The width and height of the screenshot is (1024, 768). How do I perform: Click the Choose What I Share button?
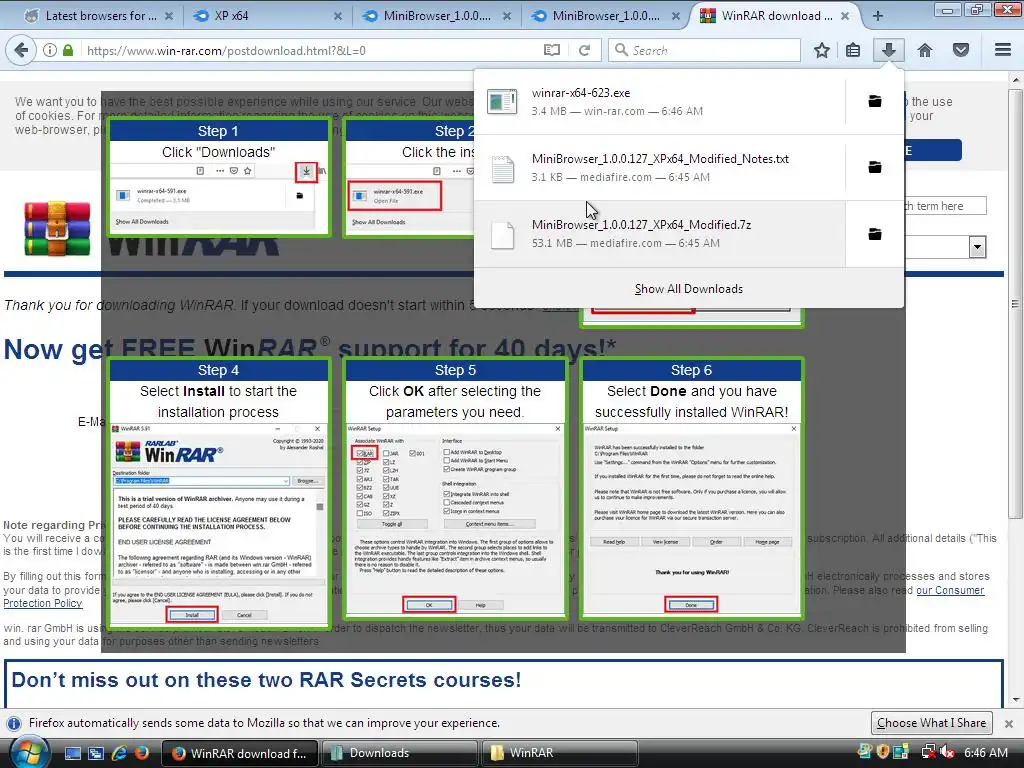click(x=931, y=723)
